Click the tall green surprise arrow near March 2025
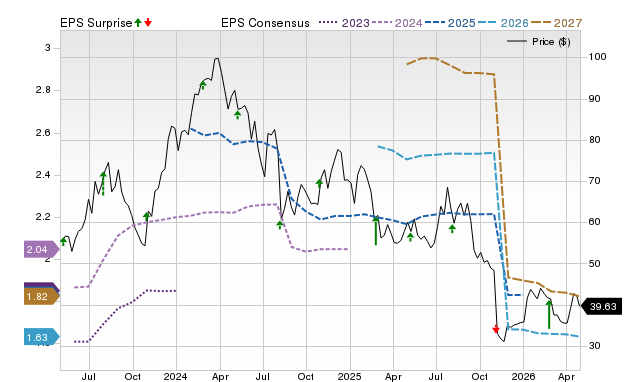 (x=376, y=230)
